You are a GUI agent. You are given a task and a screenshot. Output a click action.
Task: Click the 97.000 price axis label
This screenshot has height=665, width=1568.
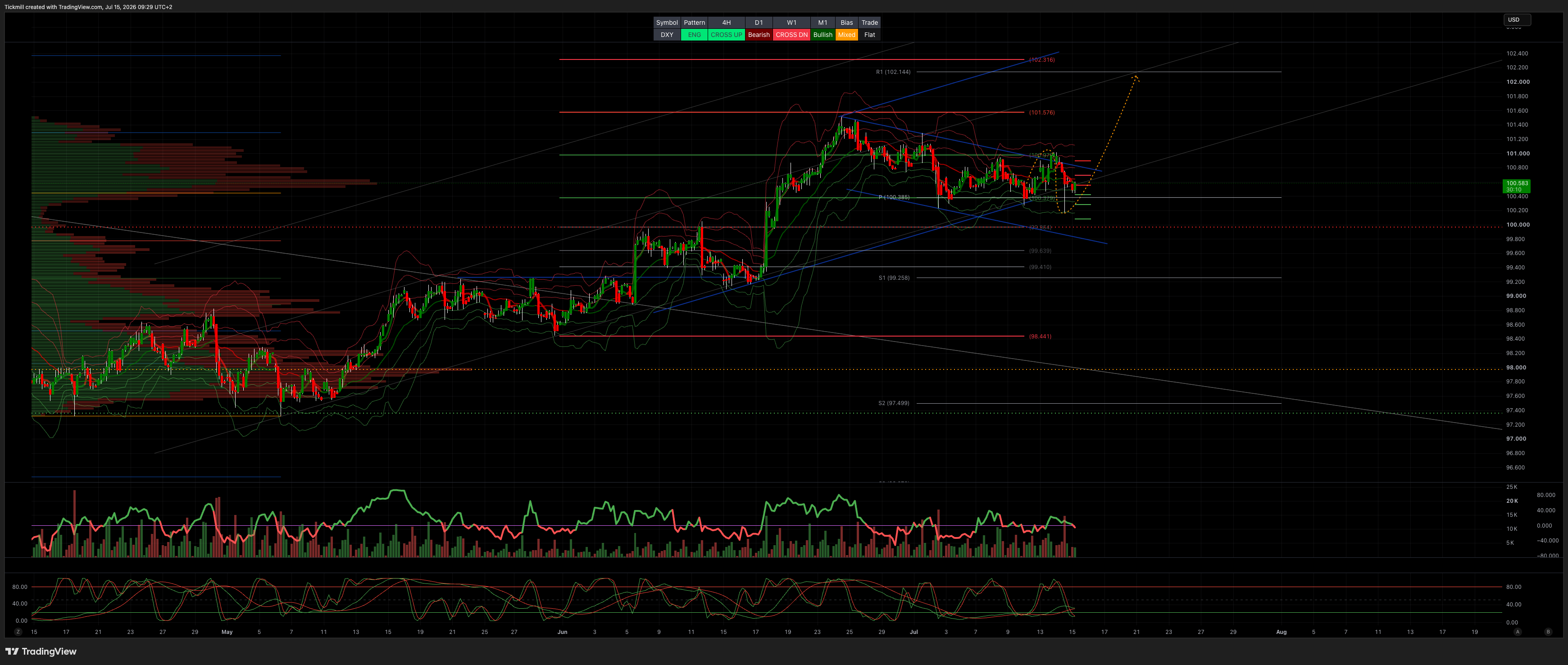pos(1516,438)
